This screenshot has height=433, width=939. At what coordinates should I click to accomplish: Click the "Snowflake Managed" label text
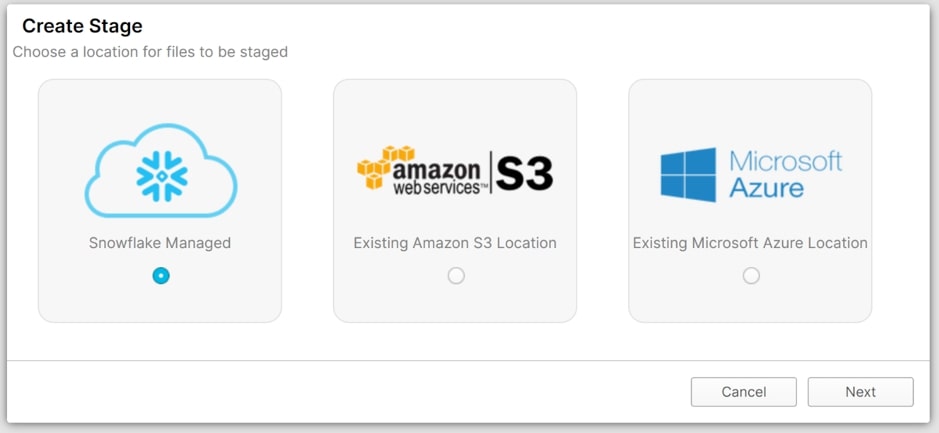tap(160, 243)
